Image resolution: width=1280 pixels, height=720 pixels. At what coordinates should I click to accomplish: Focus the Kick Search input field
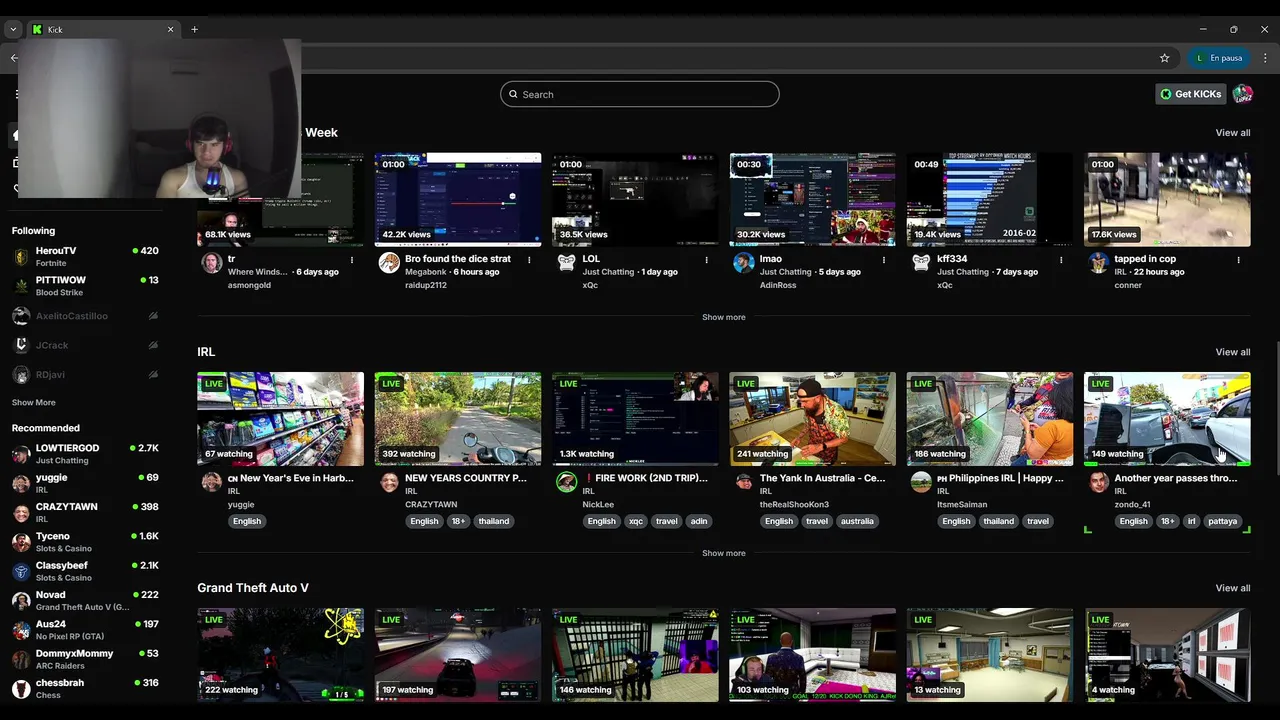click(640, 94)
